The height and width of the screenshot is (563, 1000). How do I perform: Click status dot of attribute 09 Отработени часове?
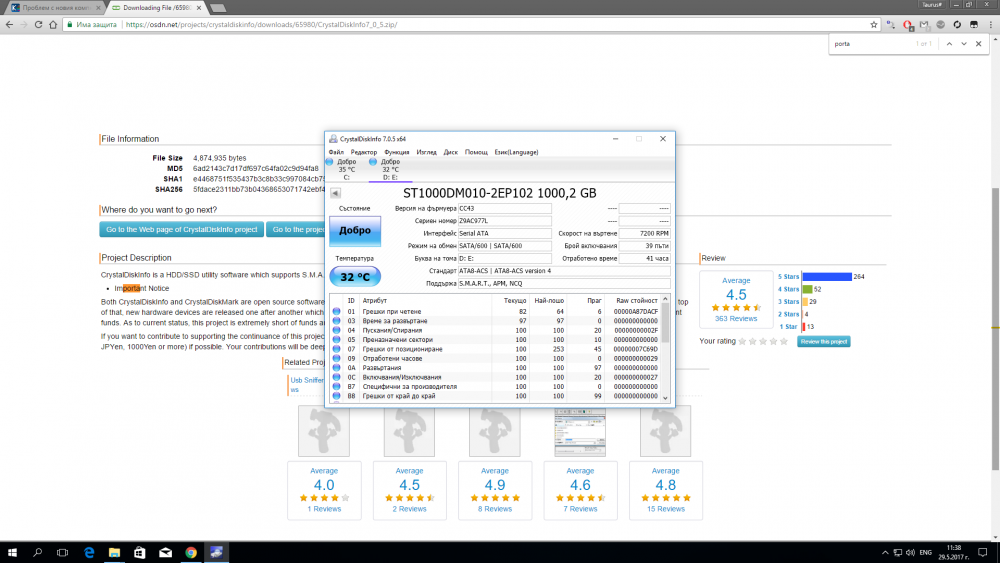click(337, 358)
